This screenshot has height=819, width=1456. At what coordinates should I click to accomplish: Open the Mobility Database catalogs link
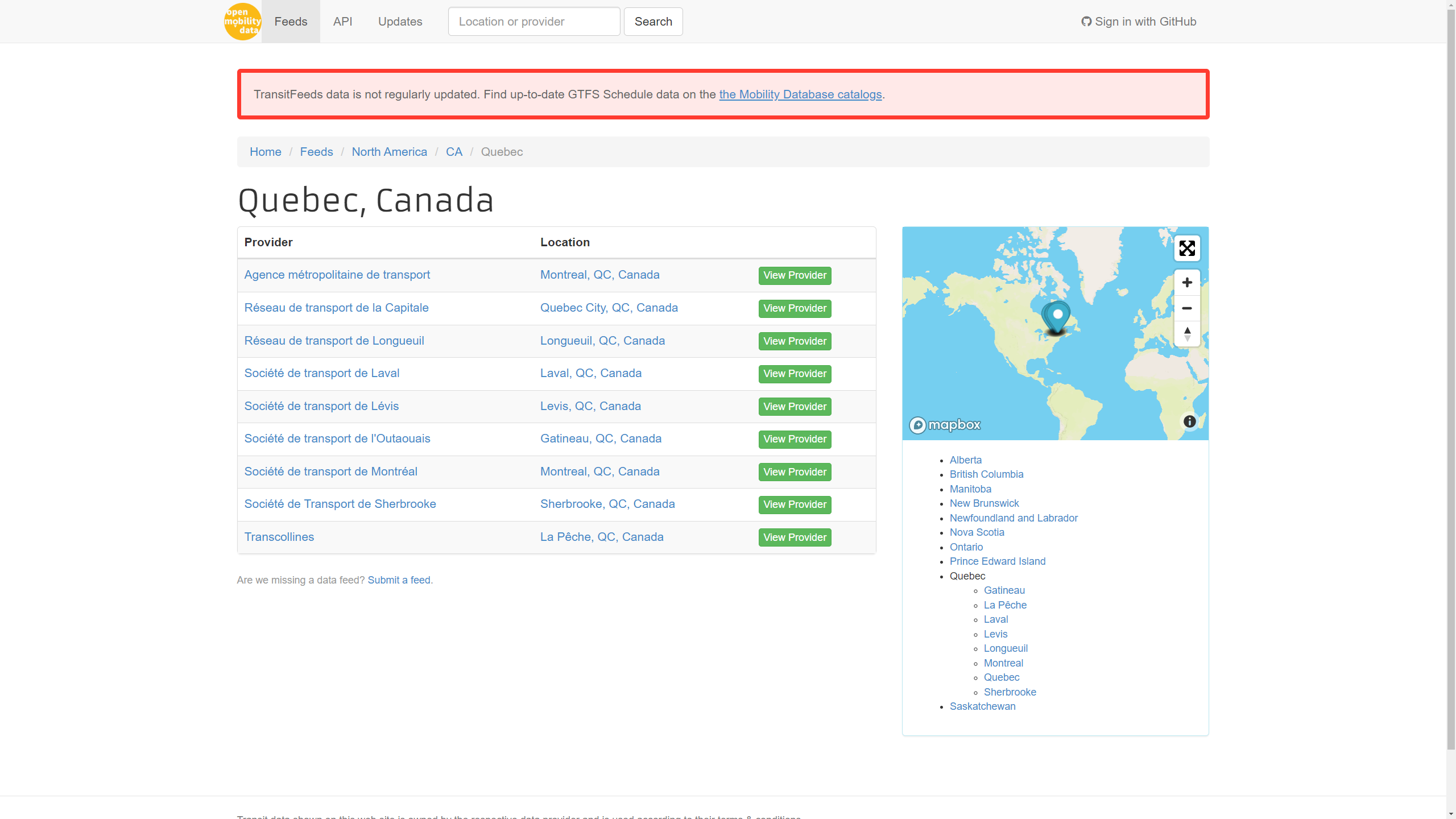pyautogui.click(x=800, y=94)
